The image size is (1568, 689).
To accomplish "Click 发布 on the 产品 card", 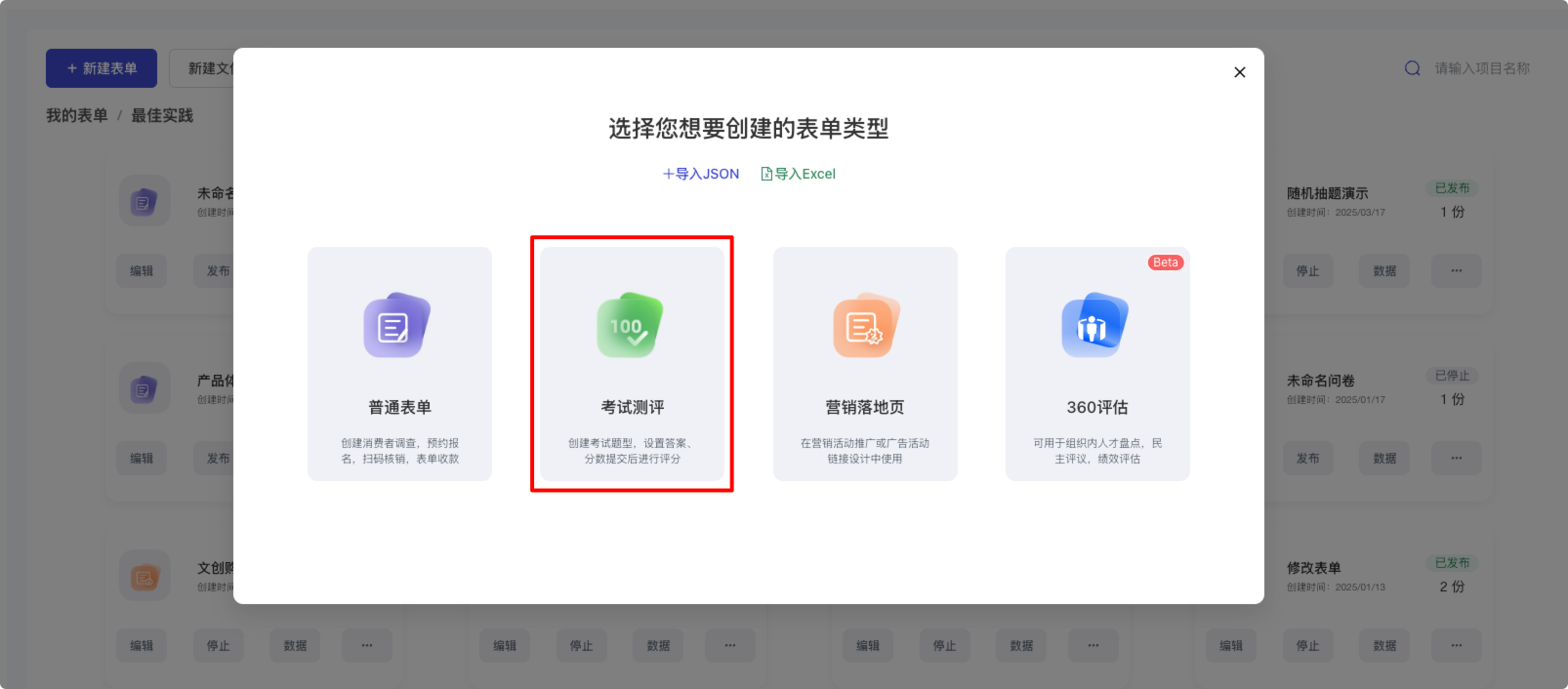I will tap(219, 459).
